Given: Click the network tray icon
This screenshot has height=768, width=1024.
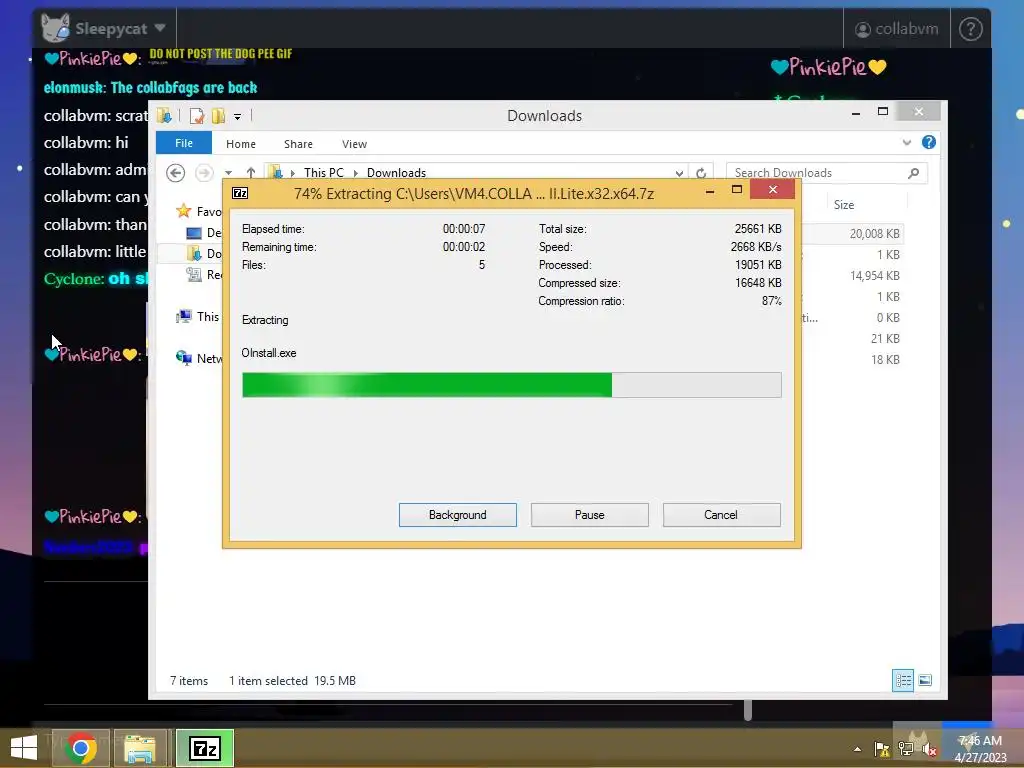Looking at the screenshot, I should pyautogui.click(x=905, y=749).
